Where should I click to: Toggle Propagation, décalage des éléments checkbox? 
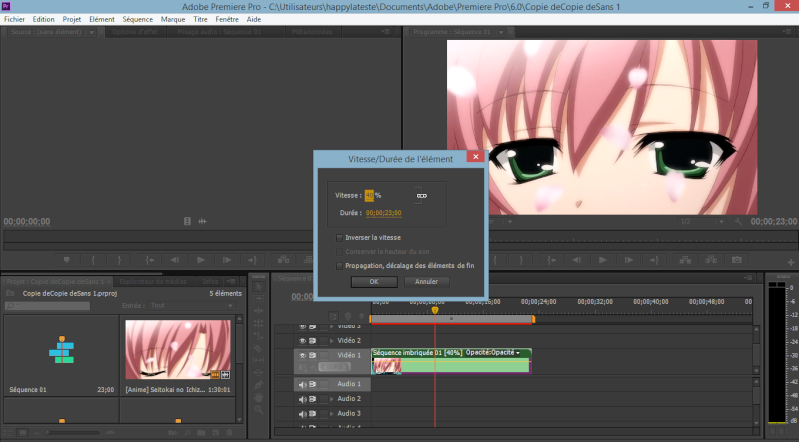pyautogui.click(x=339, y=266)
